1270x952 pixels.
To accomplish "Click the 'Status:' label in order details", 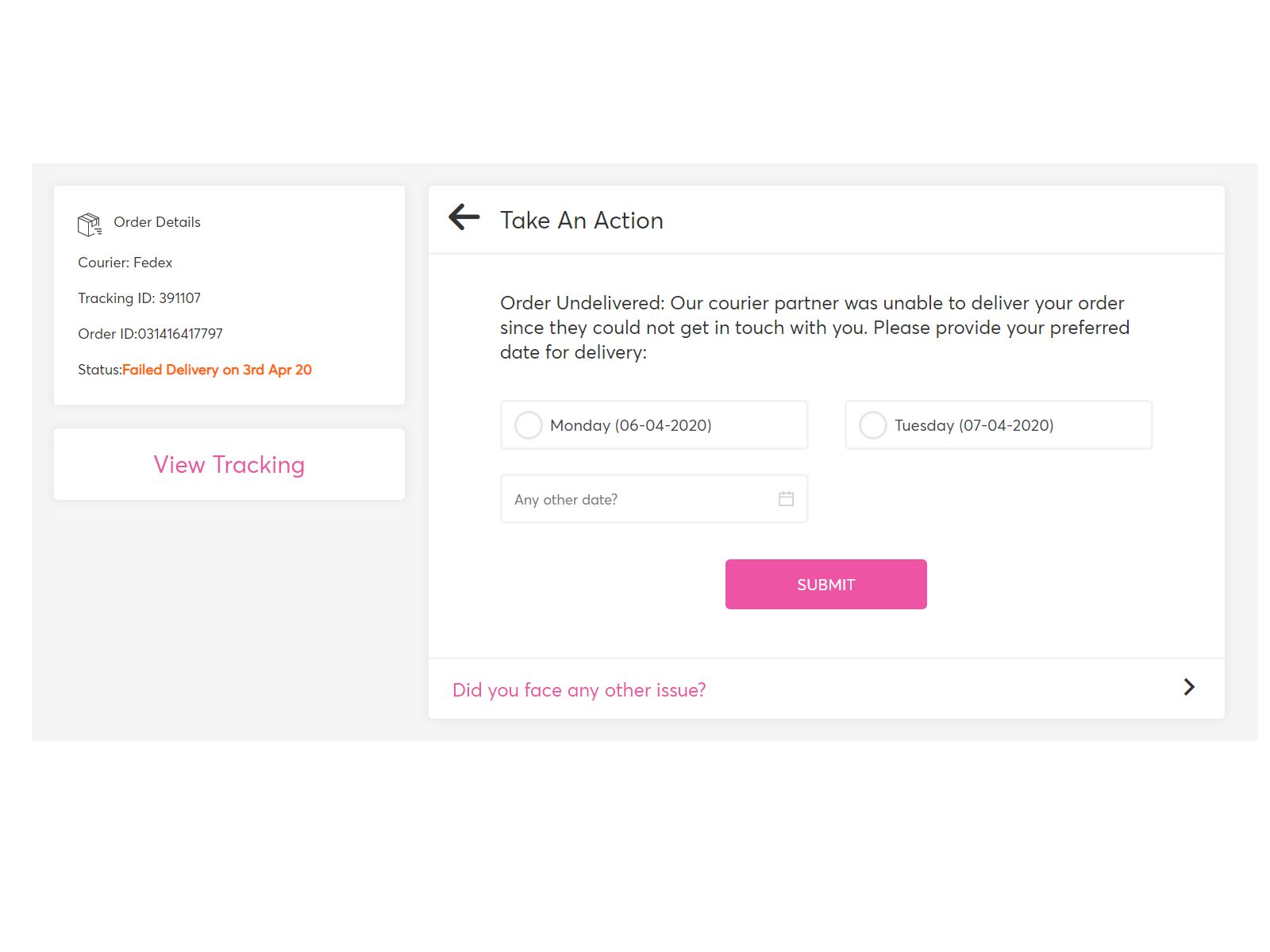I will coord(99,370).
